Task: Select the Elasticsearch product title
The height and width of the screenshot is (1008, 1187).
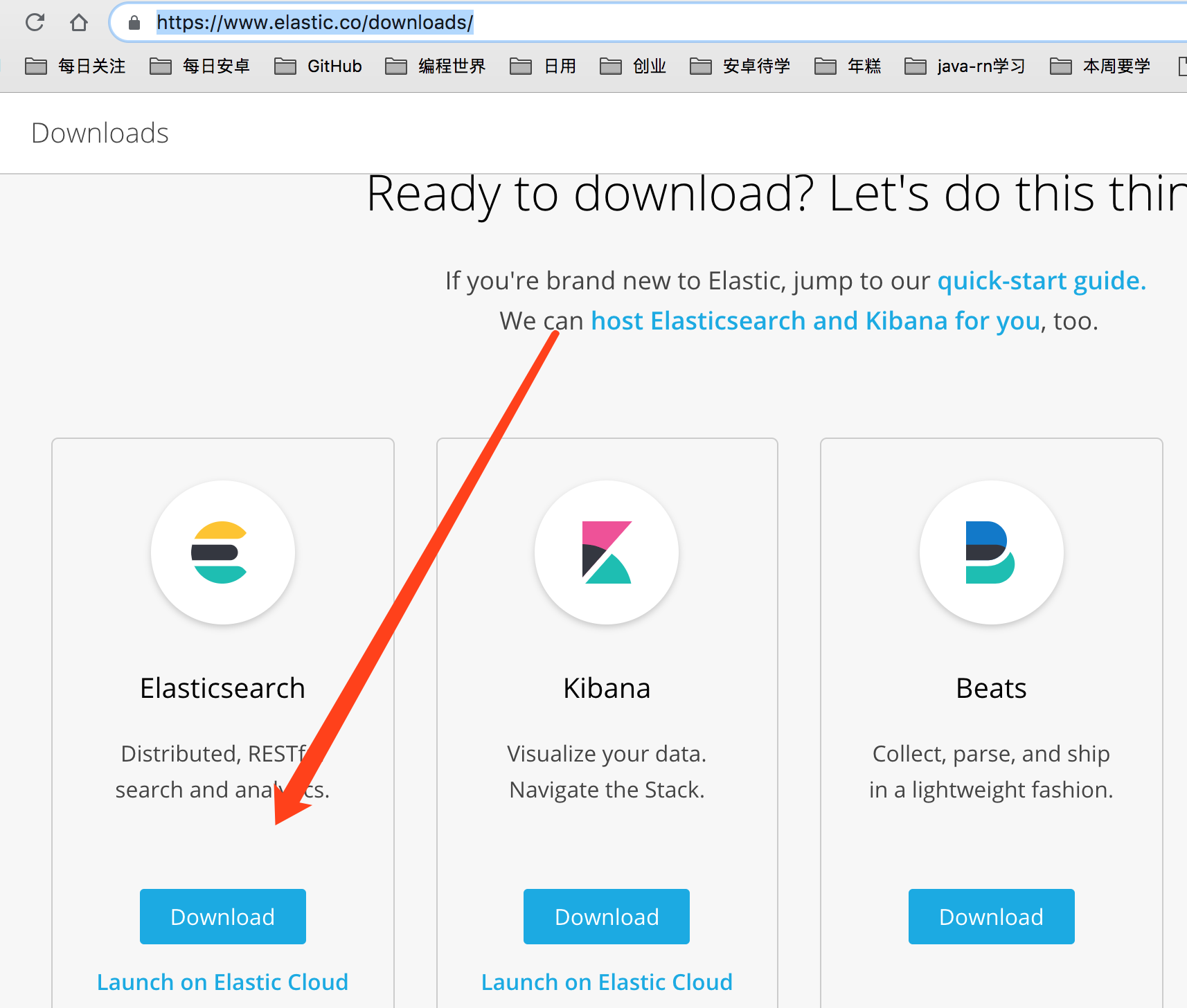Action: pyautogui.click(x=222, y=688)
